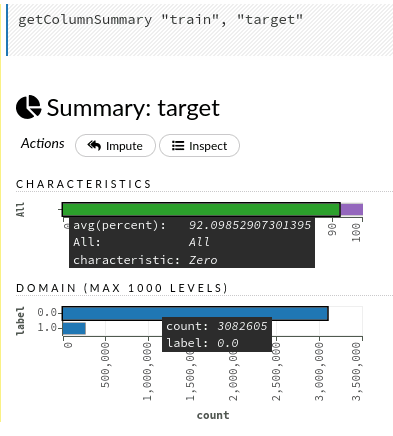Click the Inspect button
The width and height of the screenshot is (393, 436).
point(199,146)
